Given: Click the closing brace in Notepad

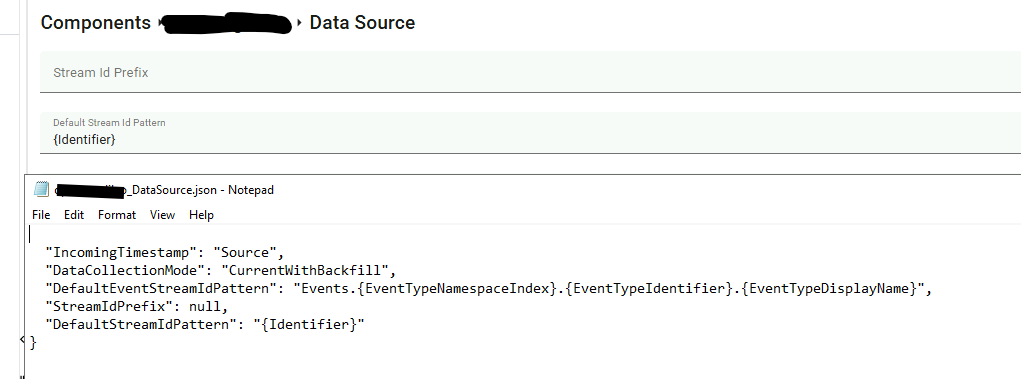Looking at the screenshot, I should [x=33, y=342].
